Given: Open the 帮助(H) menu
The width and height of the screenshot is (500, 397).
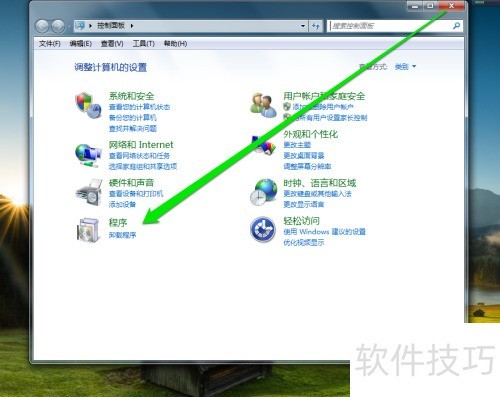Looking at the screenshot, I should [175, 44].
